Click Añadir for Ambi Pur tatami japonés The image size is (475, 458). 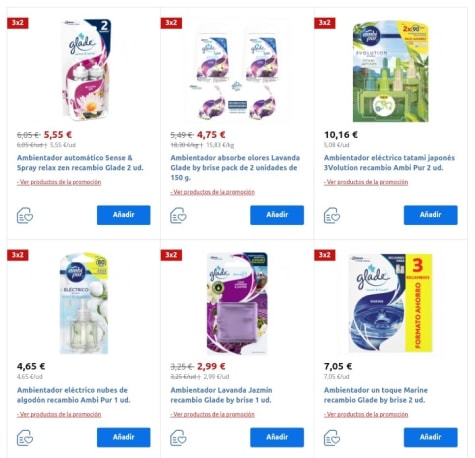pyautogui.click(x=431, y=215)
